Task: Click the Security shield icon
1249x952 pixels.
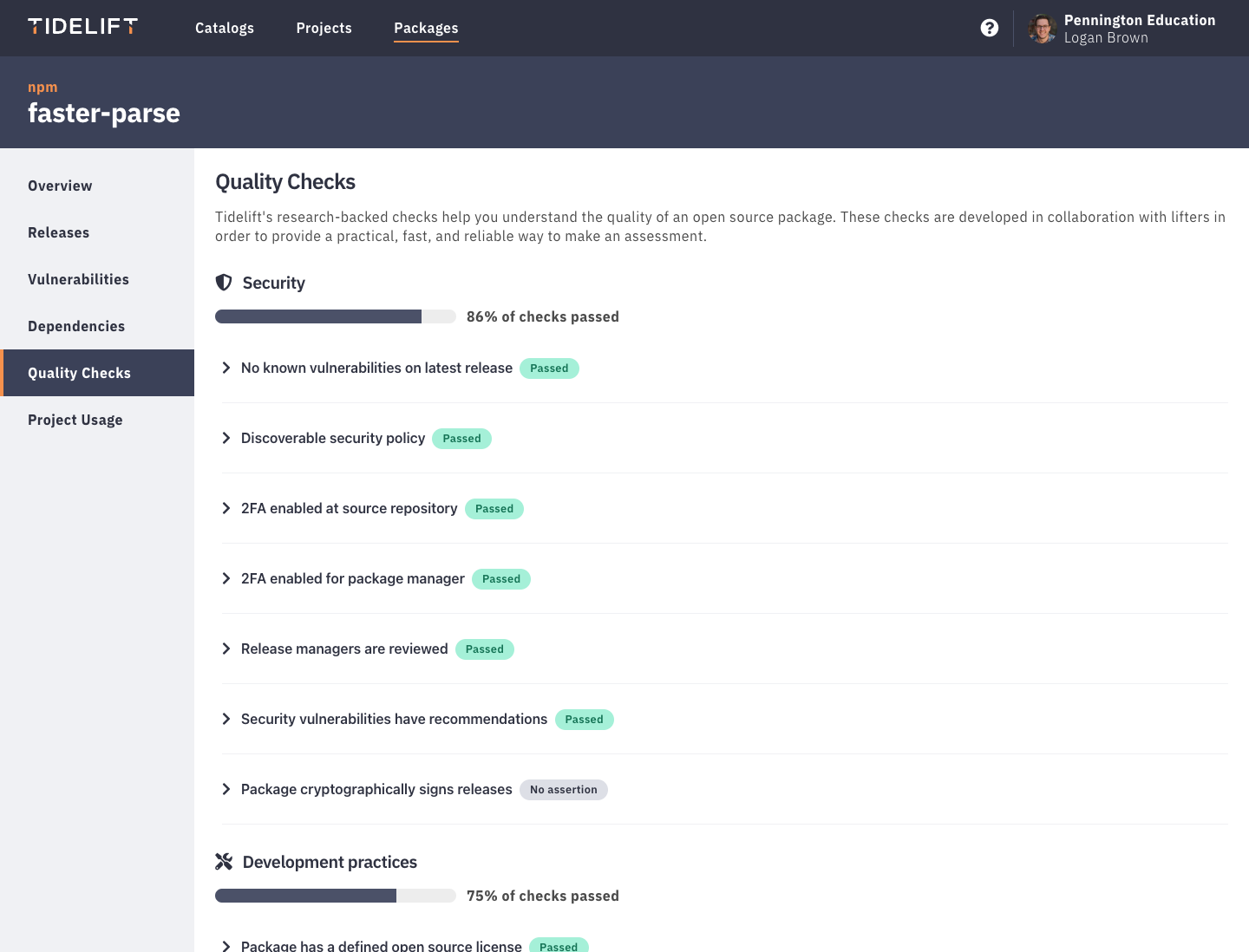Action: [x=224, y=283]
